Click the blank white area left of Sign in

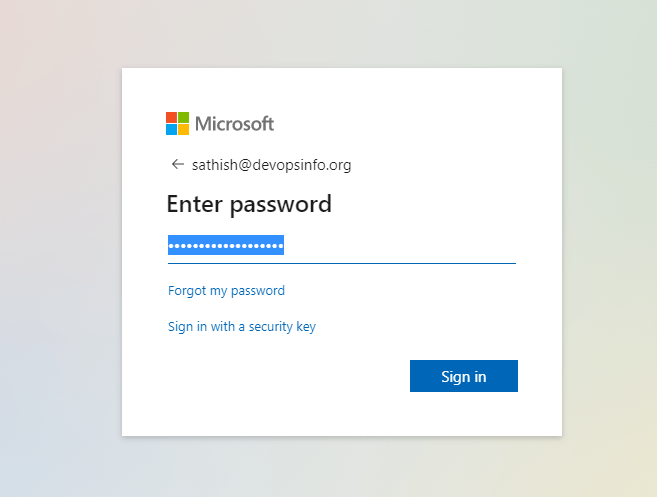click(280, 377)
